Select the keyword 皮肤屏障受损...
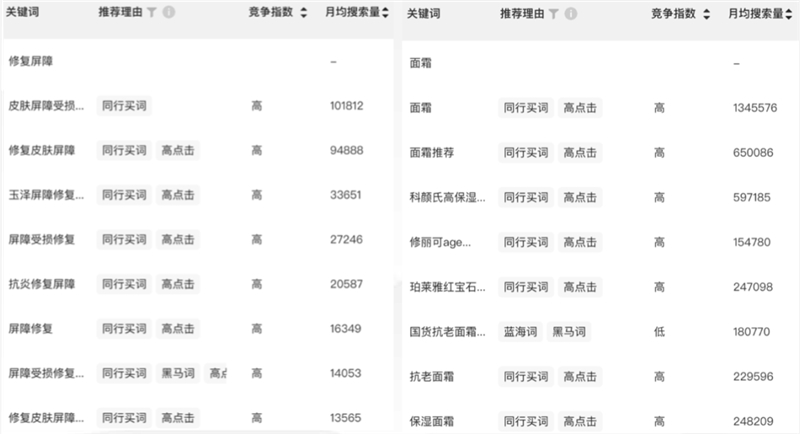Image resolution: width=800 pixels, height=434 pixels. pos(46,106)
